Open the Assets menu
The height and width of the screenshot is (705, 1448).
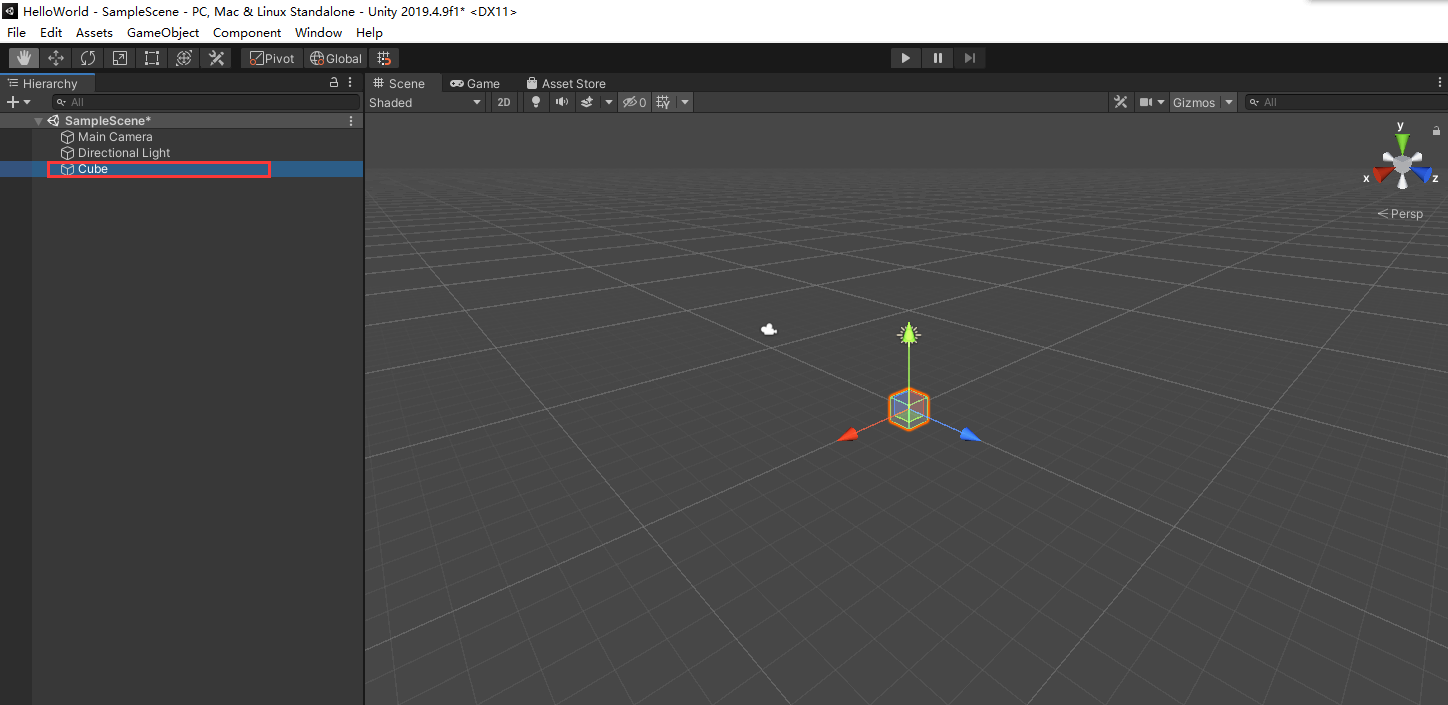95,32
